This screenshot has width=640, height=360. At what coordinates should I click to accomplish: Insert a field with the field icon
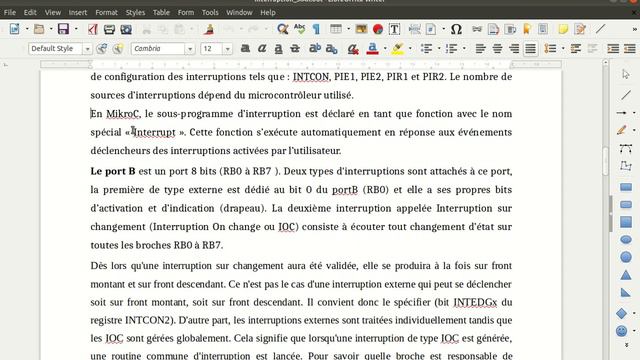(431, 29)
